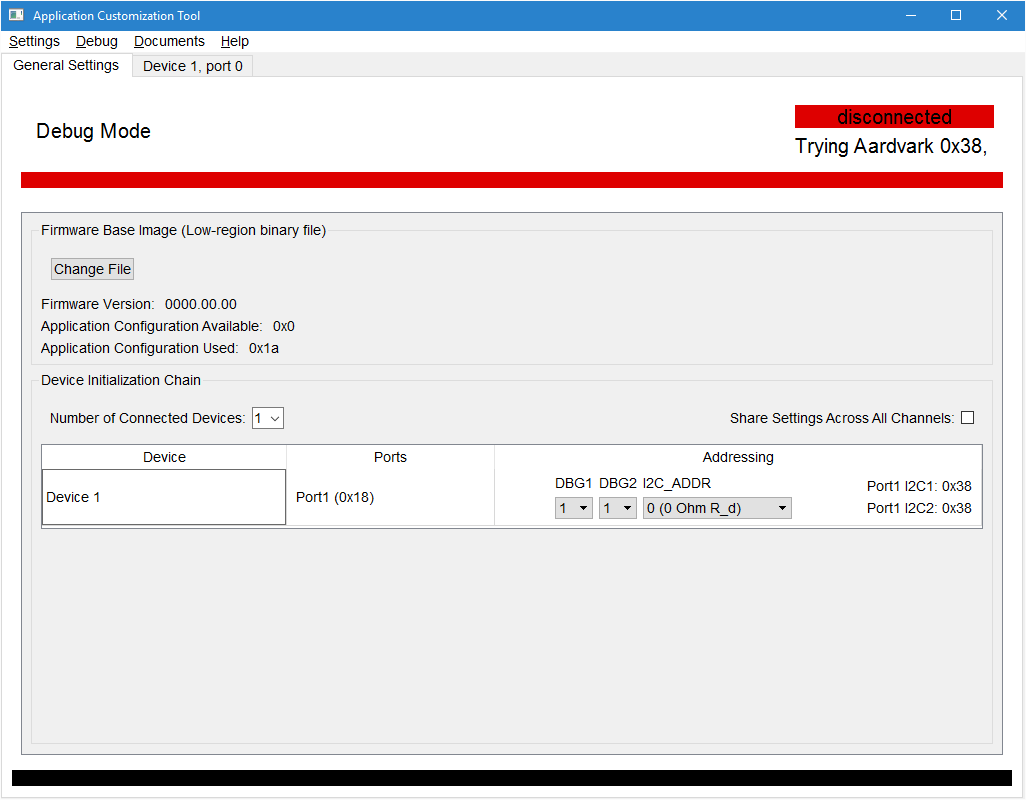Click the Addressing column header
Image resolution: width=1026 pixels, height=800 pixels.
coord(738,457)
